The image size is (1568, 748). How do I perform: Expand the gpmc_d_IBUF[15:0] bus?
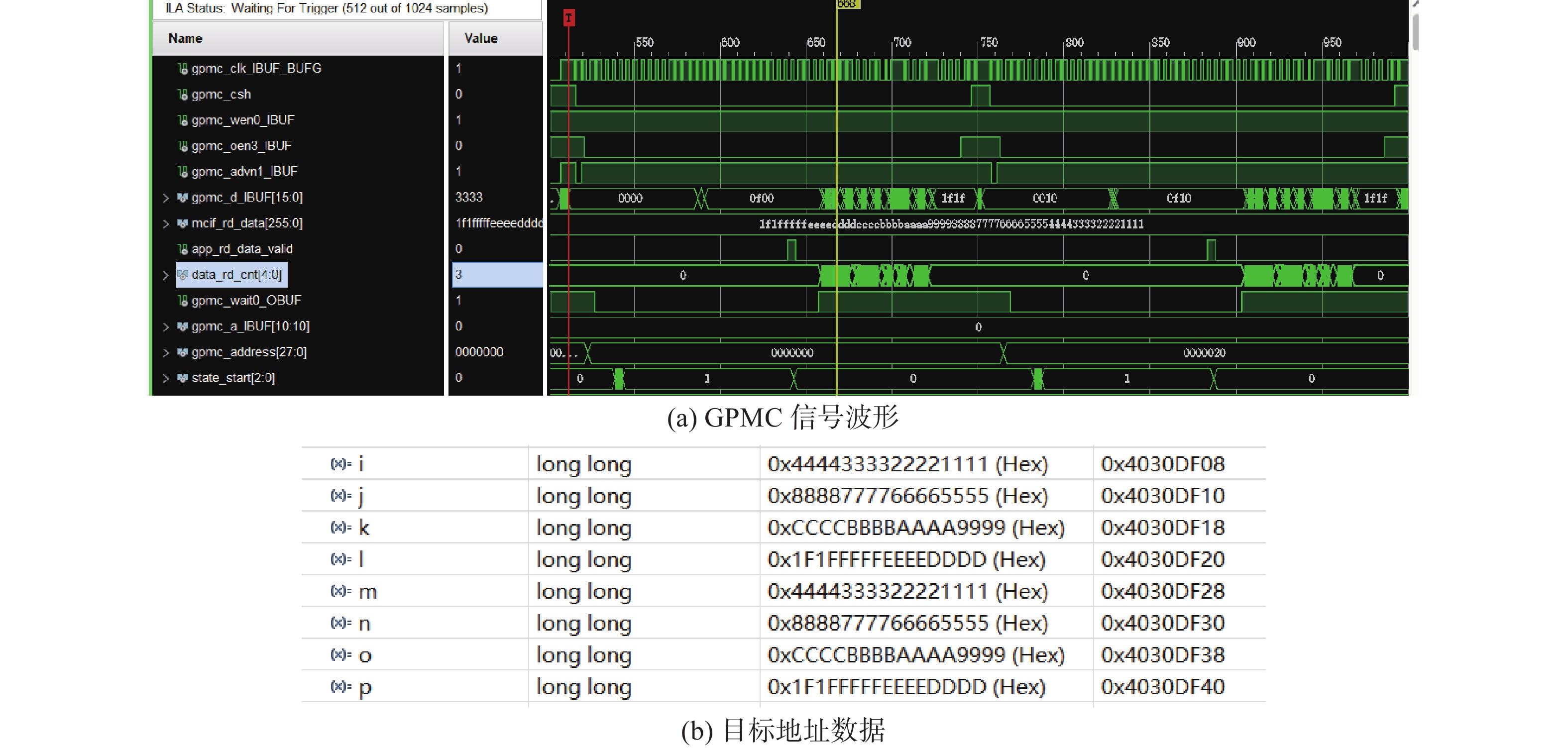(166, 198)
